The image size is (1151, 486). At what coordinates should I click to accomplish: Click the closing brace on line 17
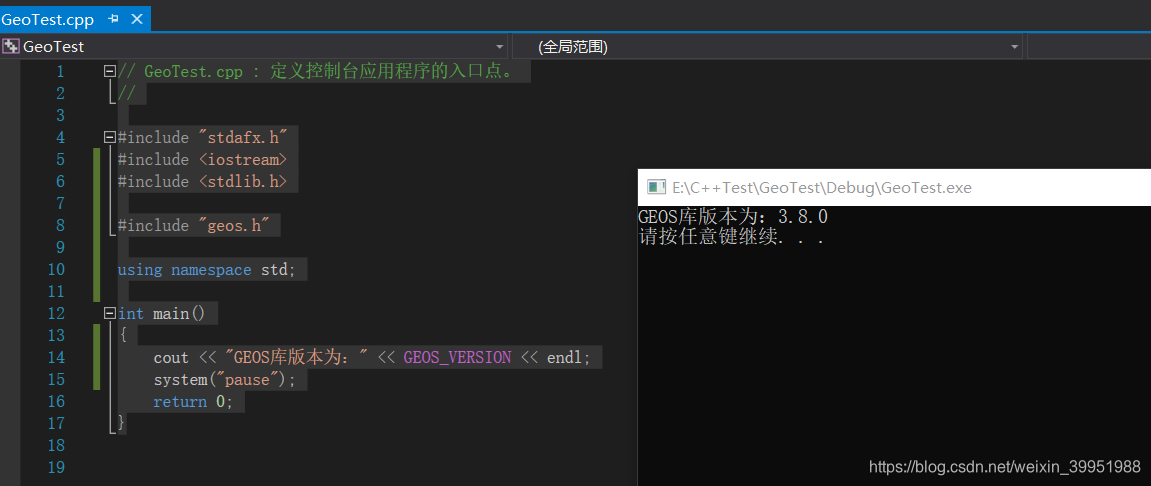pos(121,423)
